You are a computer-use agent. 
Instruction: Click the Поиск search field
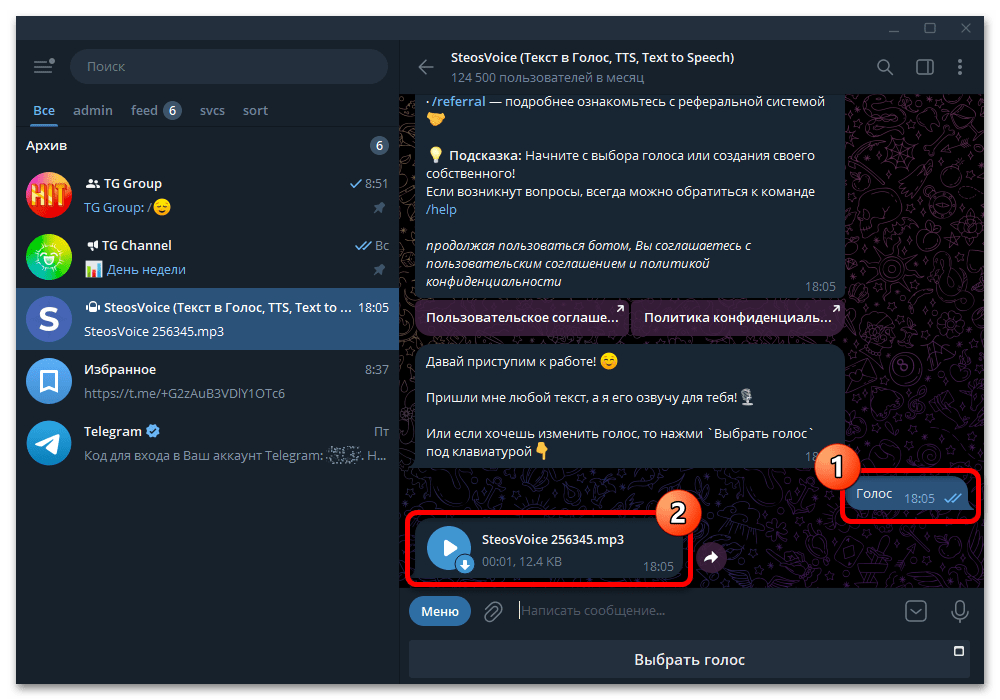click(x=229, y=66)
